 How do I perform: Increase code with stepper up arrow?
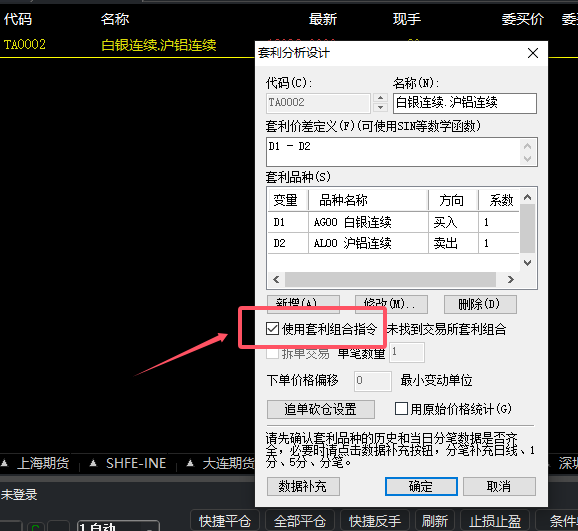tap(380, 98)
